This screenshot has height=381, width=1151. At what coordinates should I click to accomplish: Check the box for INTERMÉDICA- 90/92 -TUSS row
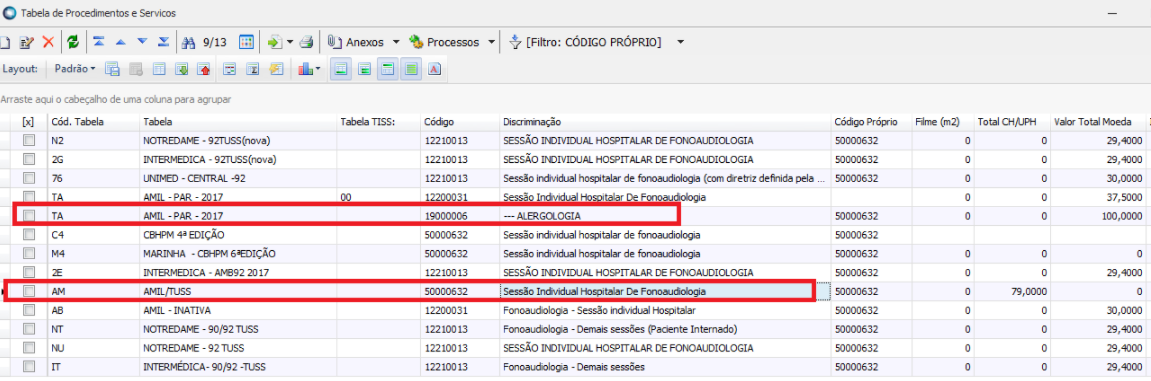coord(28,366)
